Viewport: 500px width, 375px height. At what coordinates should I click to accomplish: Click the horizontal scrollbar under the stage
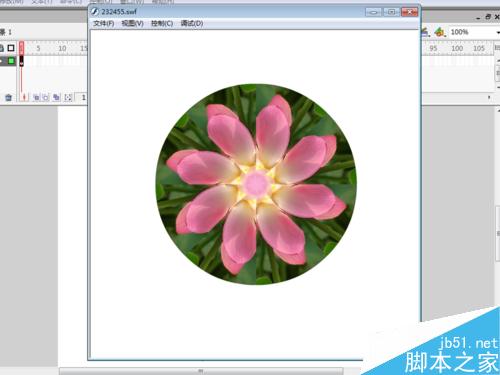pos(201,371)
